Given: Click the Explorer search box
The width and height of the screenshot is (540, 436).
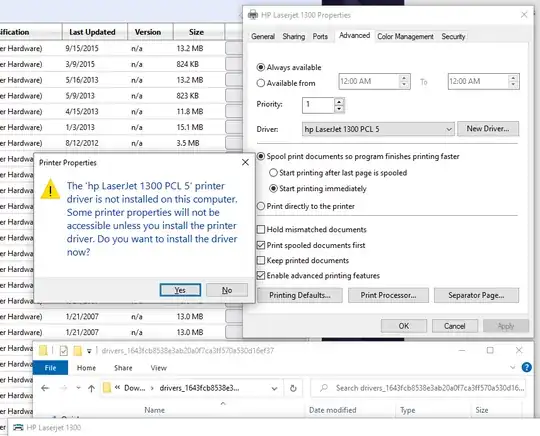Looking at the screenshot, I should pyautogui.click(x=418, y=388).
